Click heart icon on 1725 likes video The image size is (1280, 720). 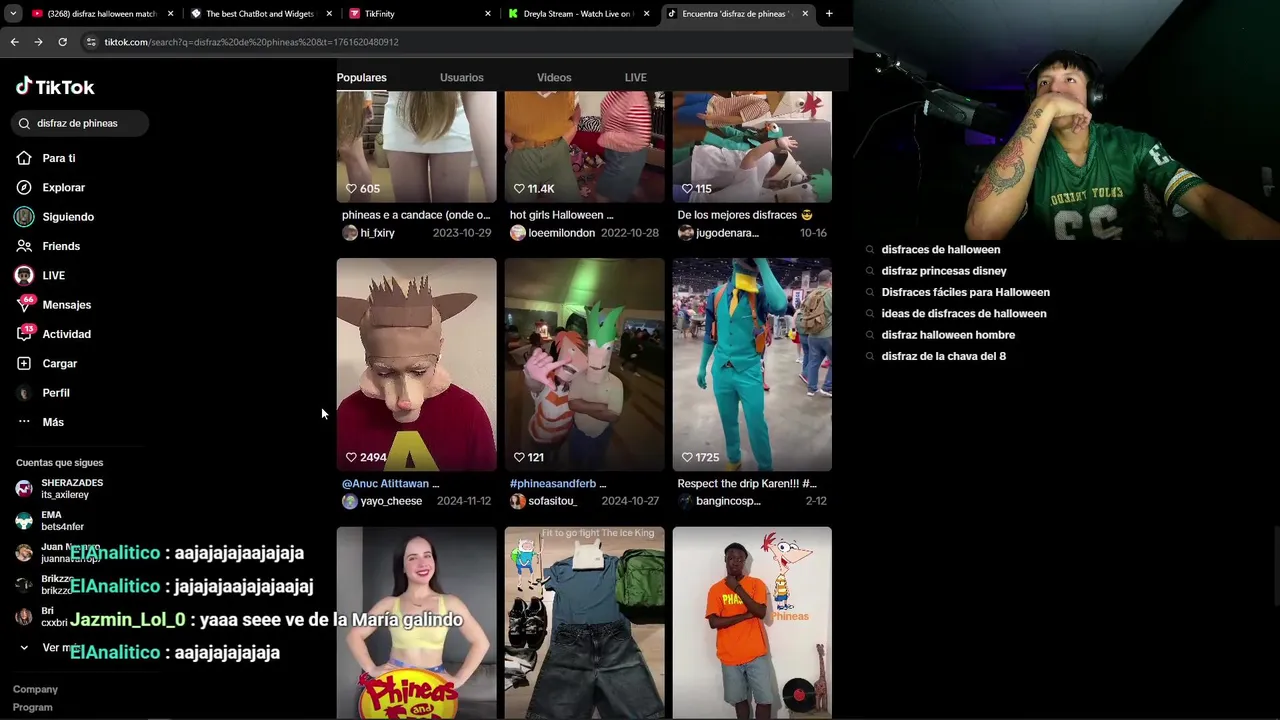point(687,457)
